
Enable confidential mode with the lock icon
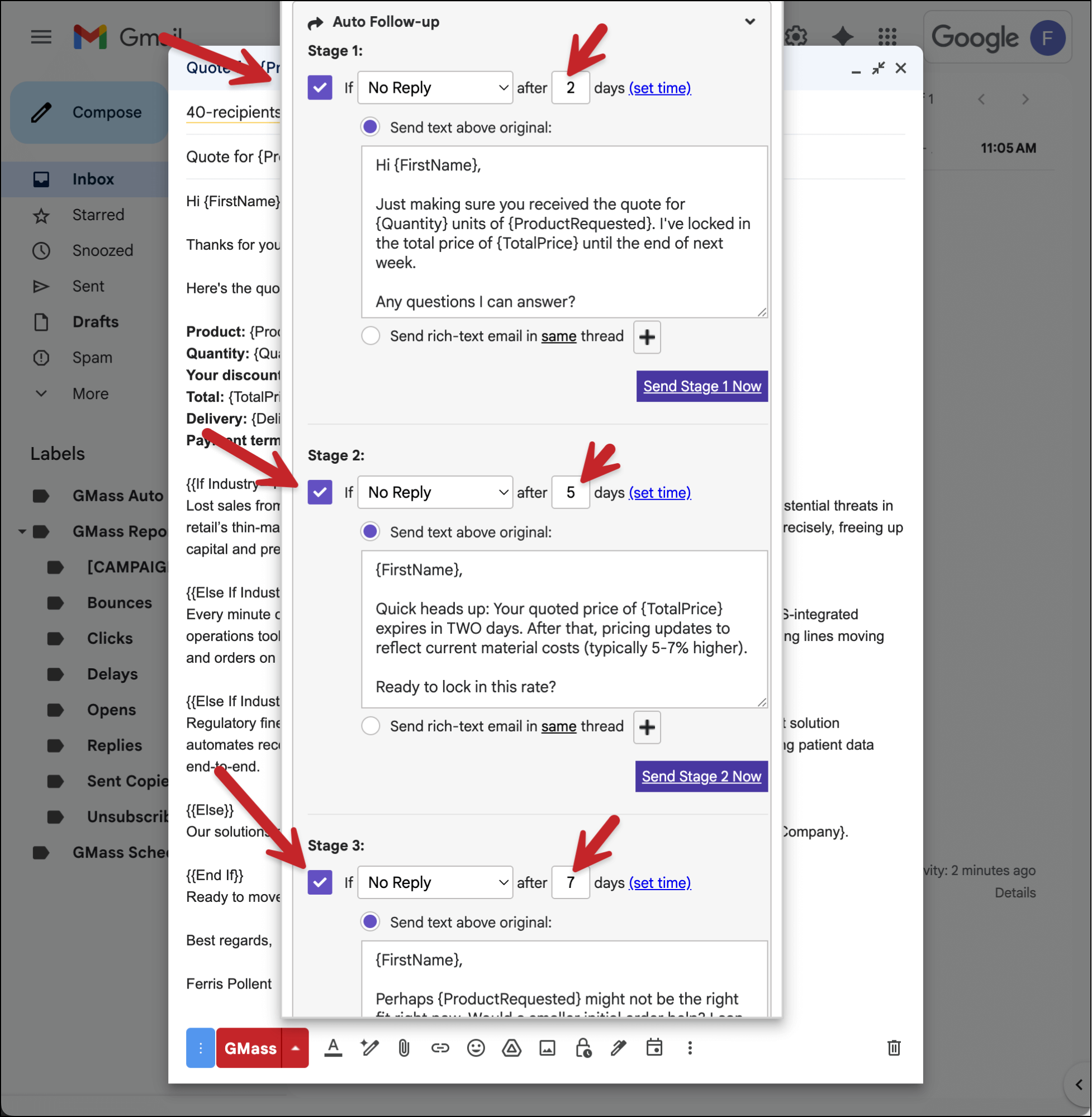point(583,1048)
